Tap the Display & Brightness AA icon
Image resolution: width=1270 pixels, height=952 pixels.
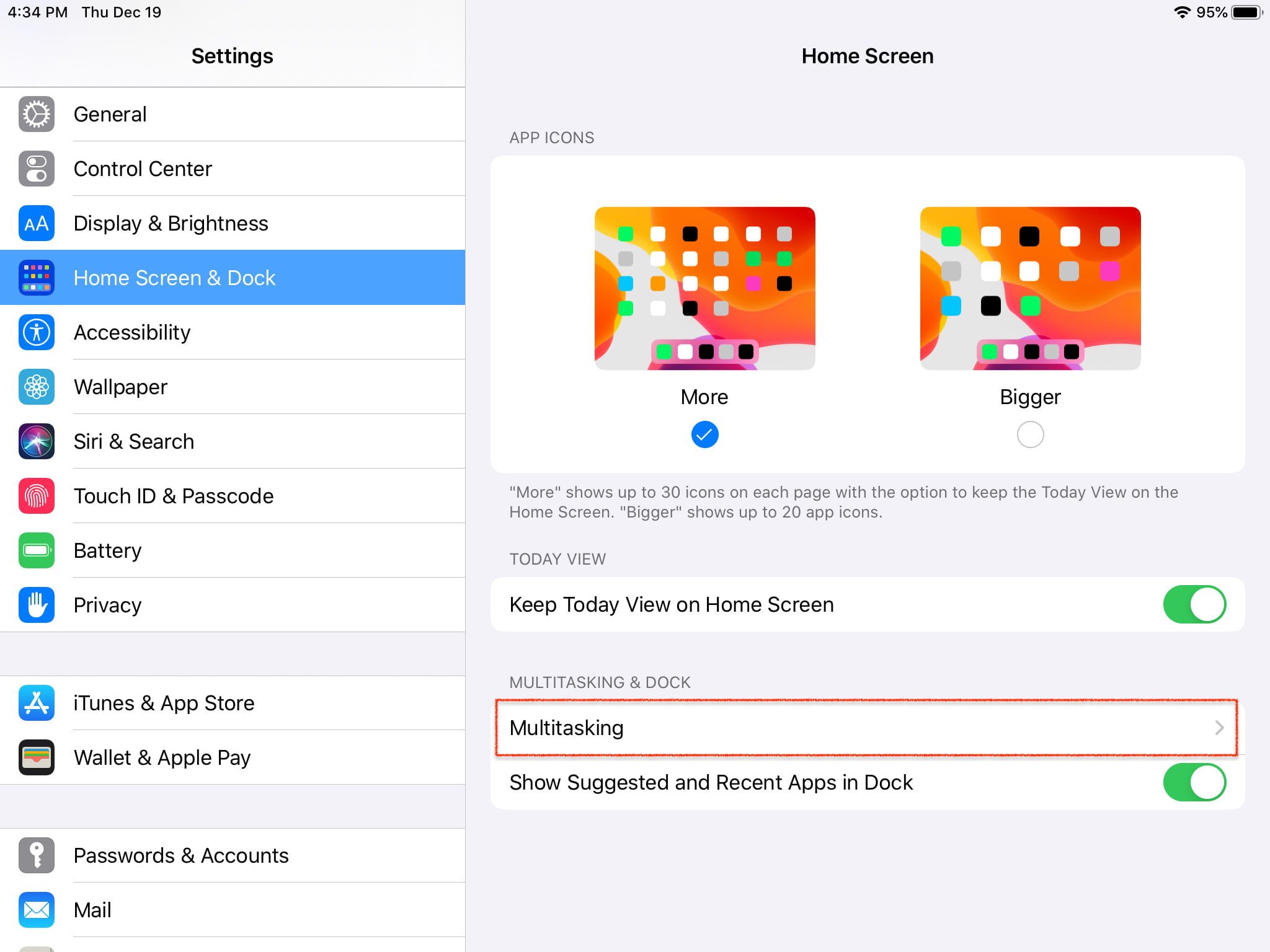(37, 223)
